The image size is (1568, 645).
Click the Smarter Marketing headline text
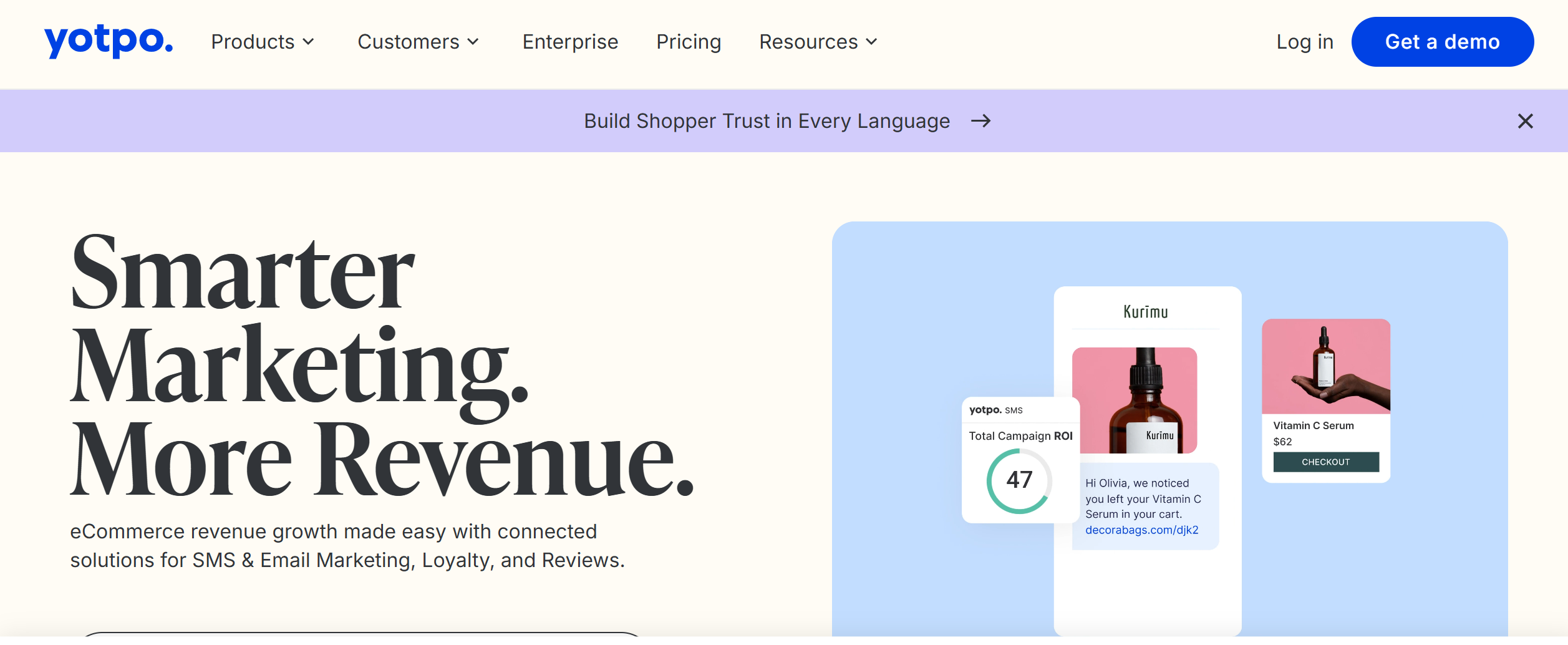382,365
